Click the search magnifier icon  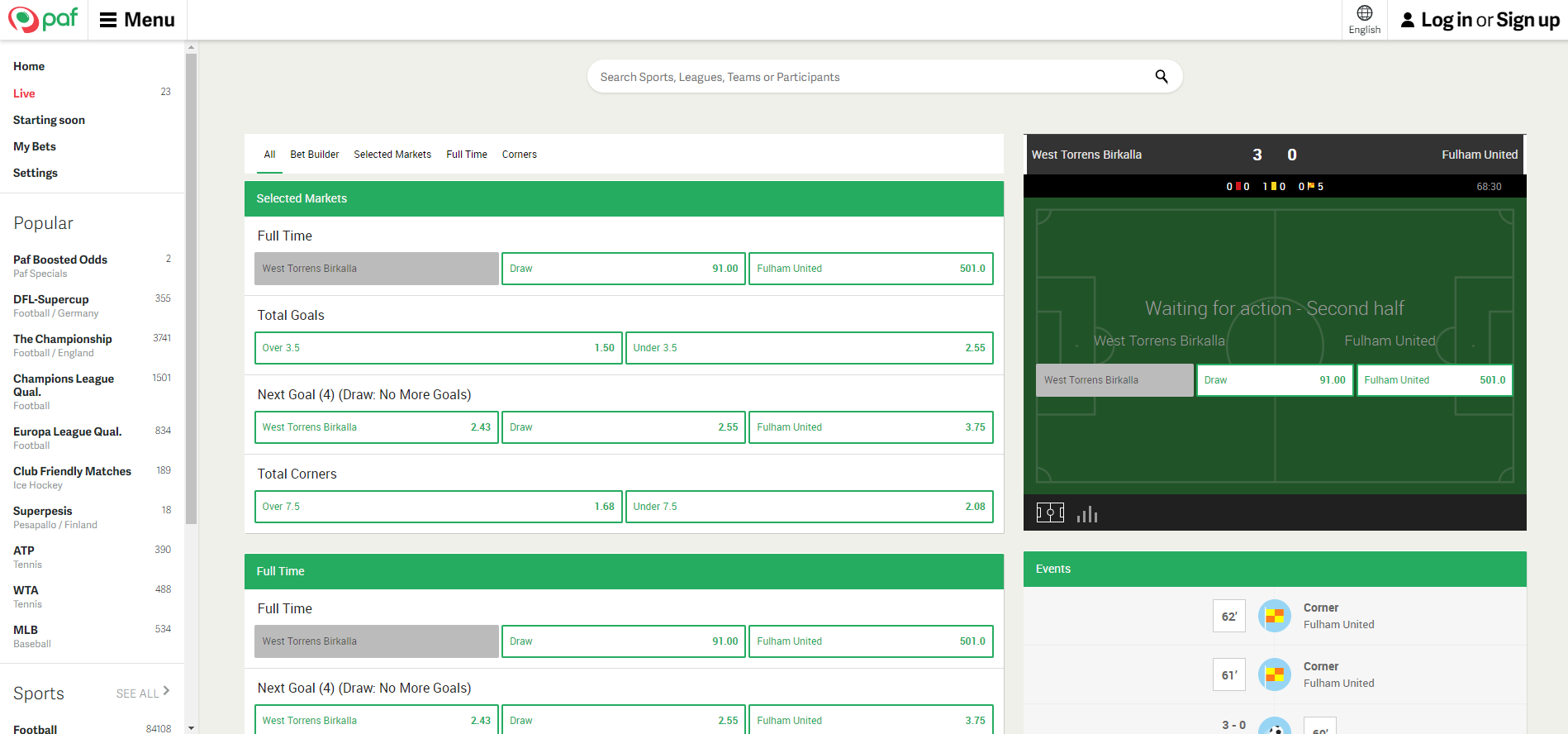pos(1161,77)
